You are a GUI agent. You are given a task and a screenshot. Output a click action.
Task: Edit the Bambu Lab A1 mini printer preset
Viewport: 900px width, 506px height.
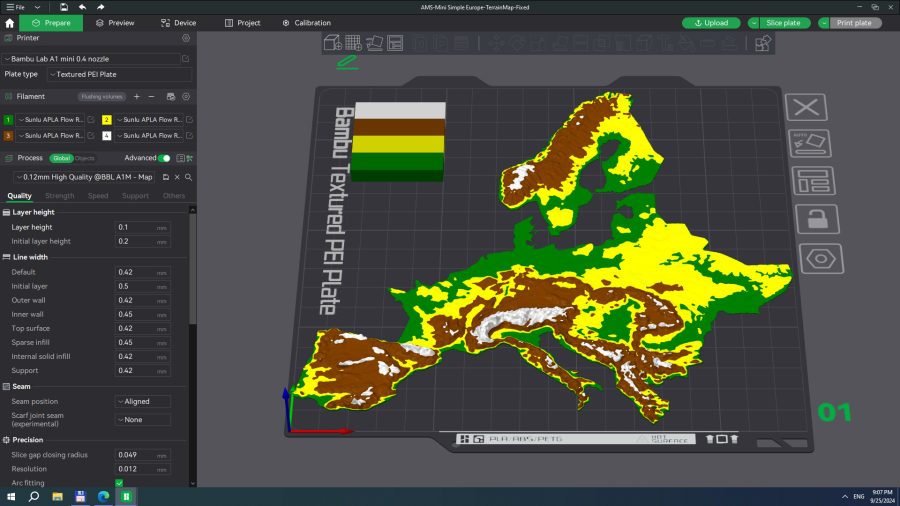point(185,59)
